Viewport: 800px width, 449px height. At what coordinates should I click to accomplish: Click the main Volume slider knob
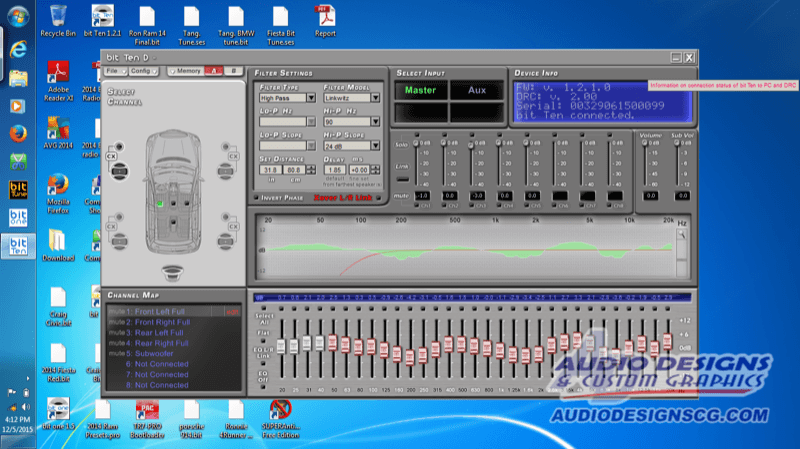click(645, 143)
